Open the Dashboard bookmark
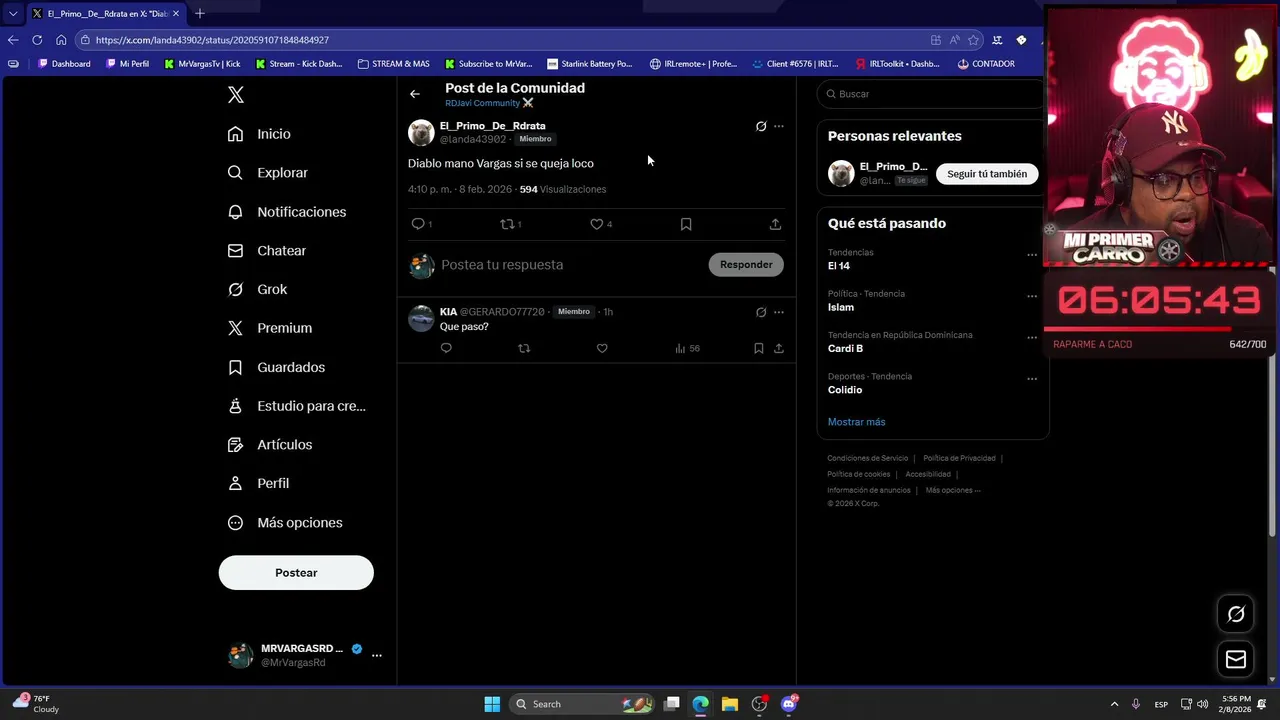The image size is (1280, 720). tap(65, 64)
